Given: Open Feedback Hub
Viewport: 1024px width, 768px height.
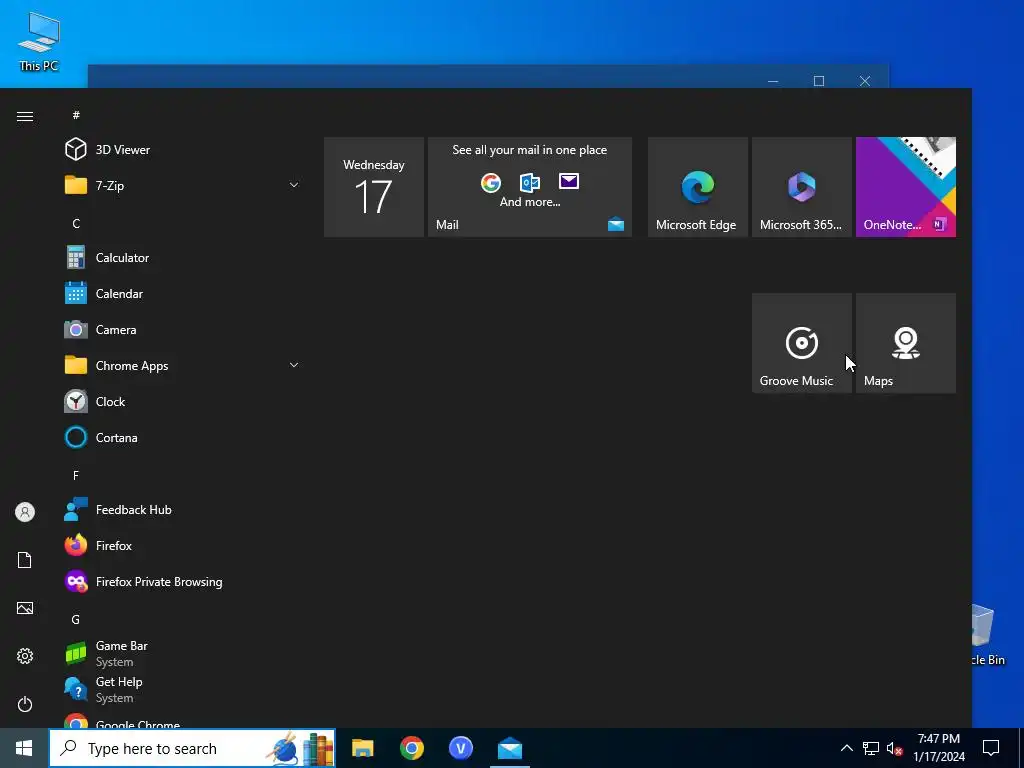Looking at the screenshot, I should pyautogui.click(x=183, y=509).
